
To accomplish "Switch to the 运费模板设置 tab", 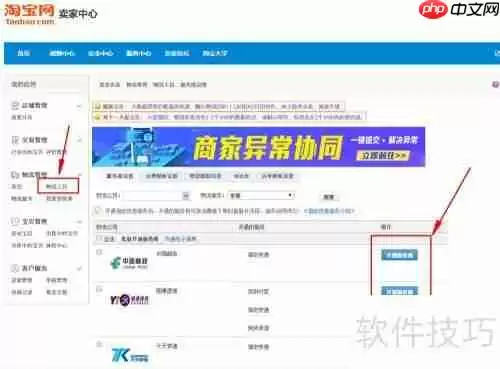I will coord(162,176).
